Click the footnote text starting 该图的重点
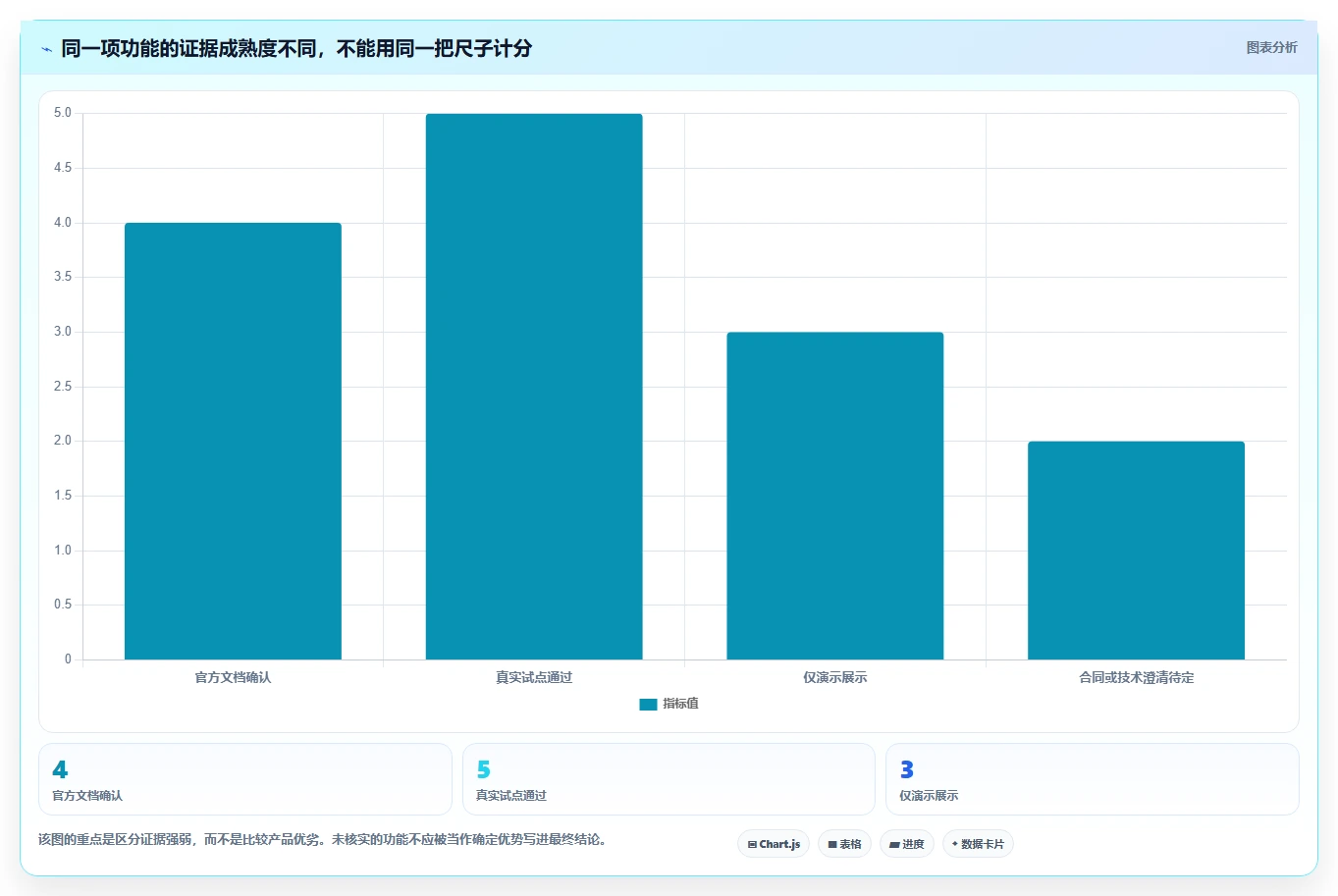 (323, 840)
